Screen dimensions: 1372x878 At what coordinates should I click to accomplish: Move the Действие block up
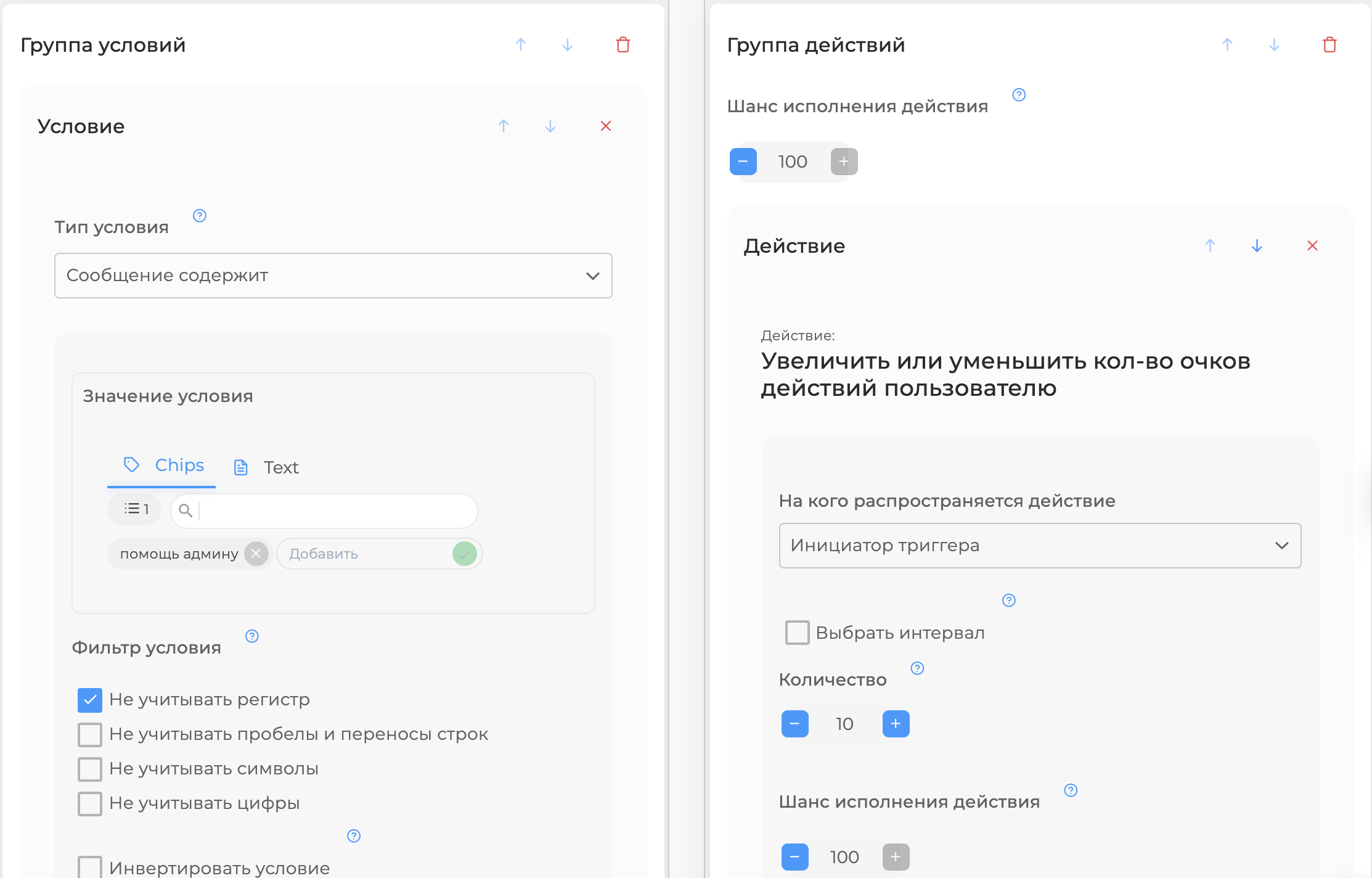coord(1210,245)
